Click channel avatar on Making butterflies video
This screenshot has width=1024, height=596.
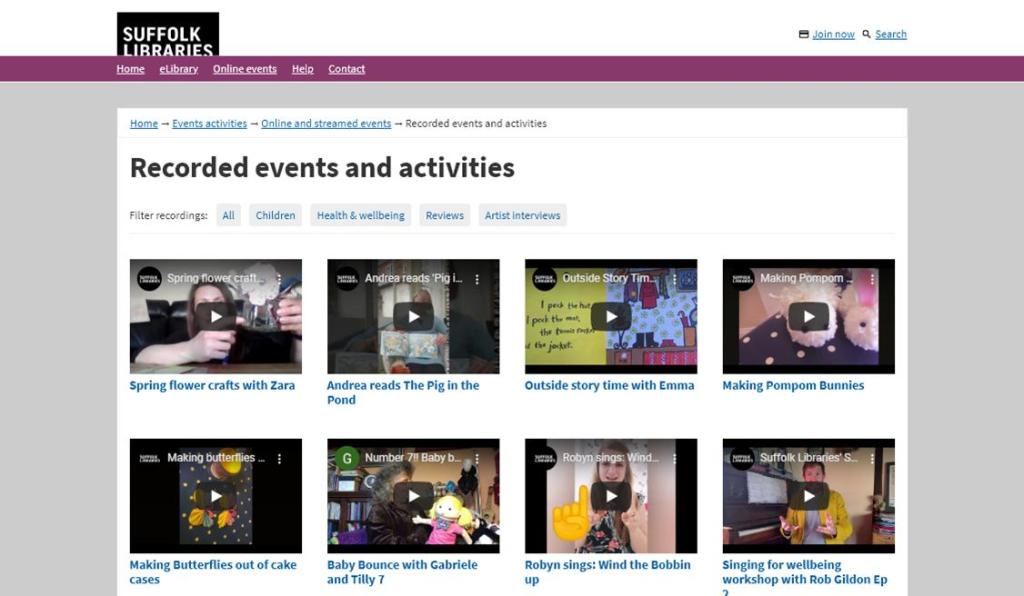[x=149, y=458]
